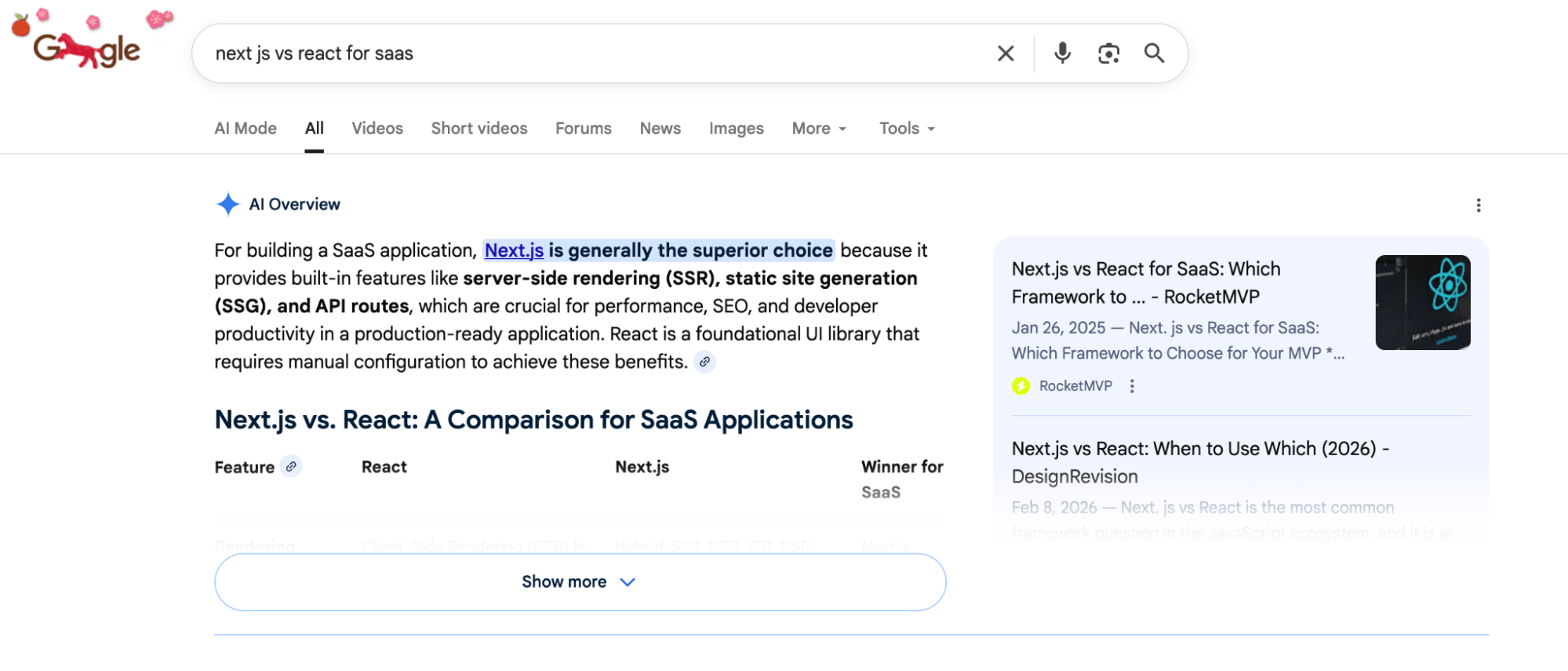Open the Videos tab
1568x671 pixels.
tap(377, 128)
